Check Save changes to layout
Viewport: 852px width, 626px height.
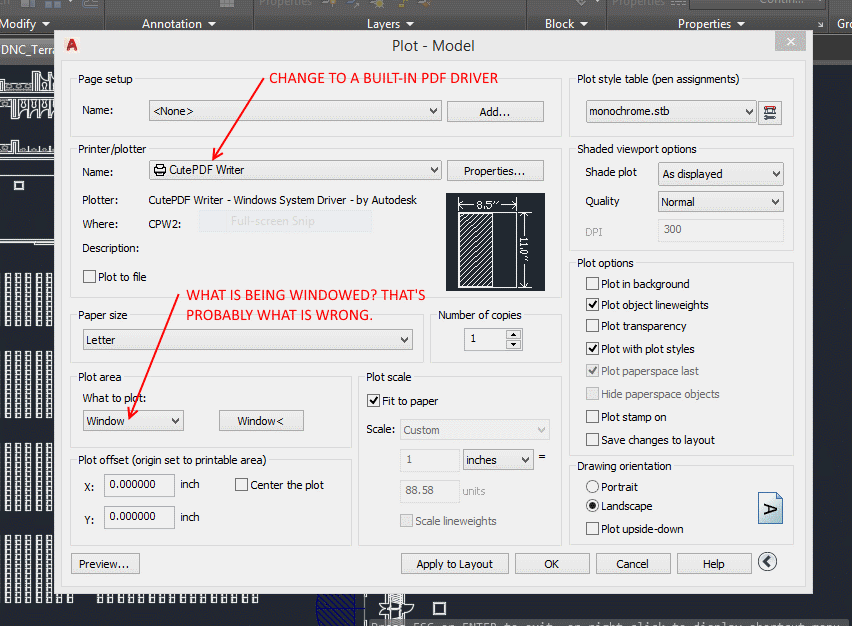pyautogui.click(x=592, y=440)
